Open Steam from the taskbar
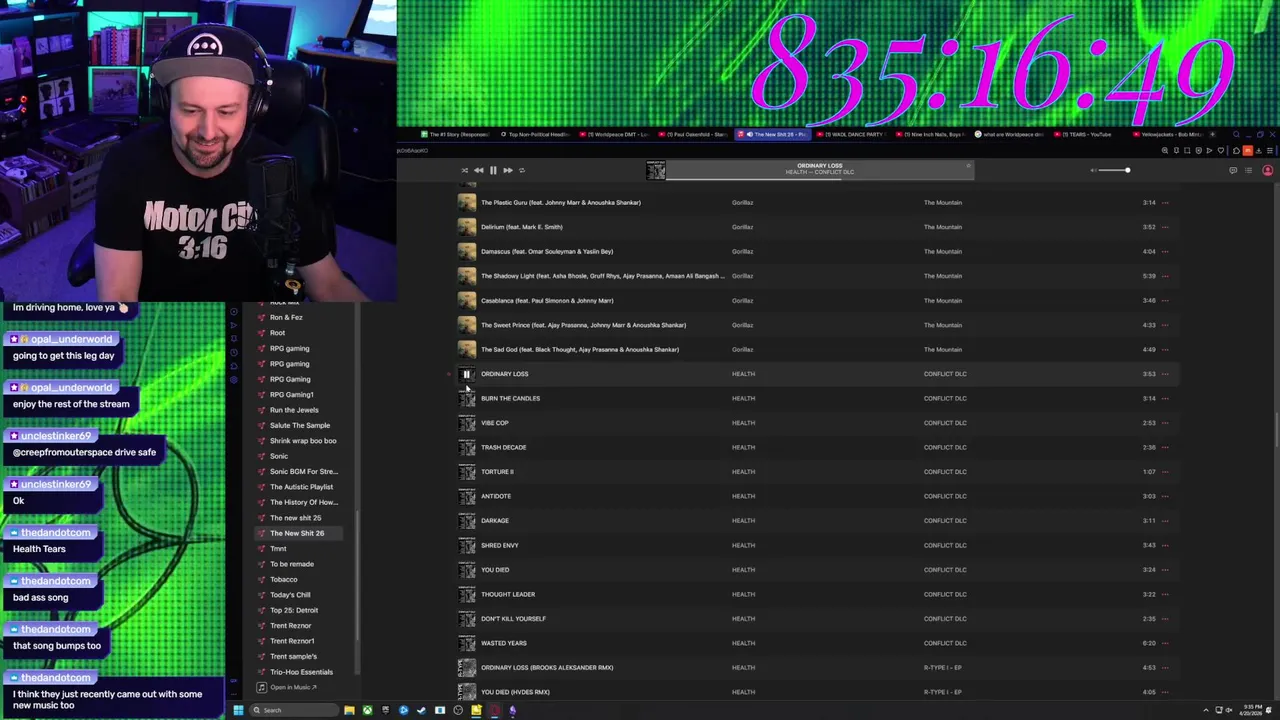This screenshot has height=720, width=1280. [421, 710]
